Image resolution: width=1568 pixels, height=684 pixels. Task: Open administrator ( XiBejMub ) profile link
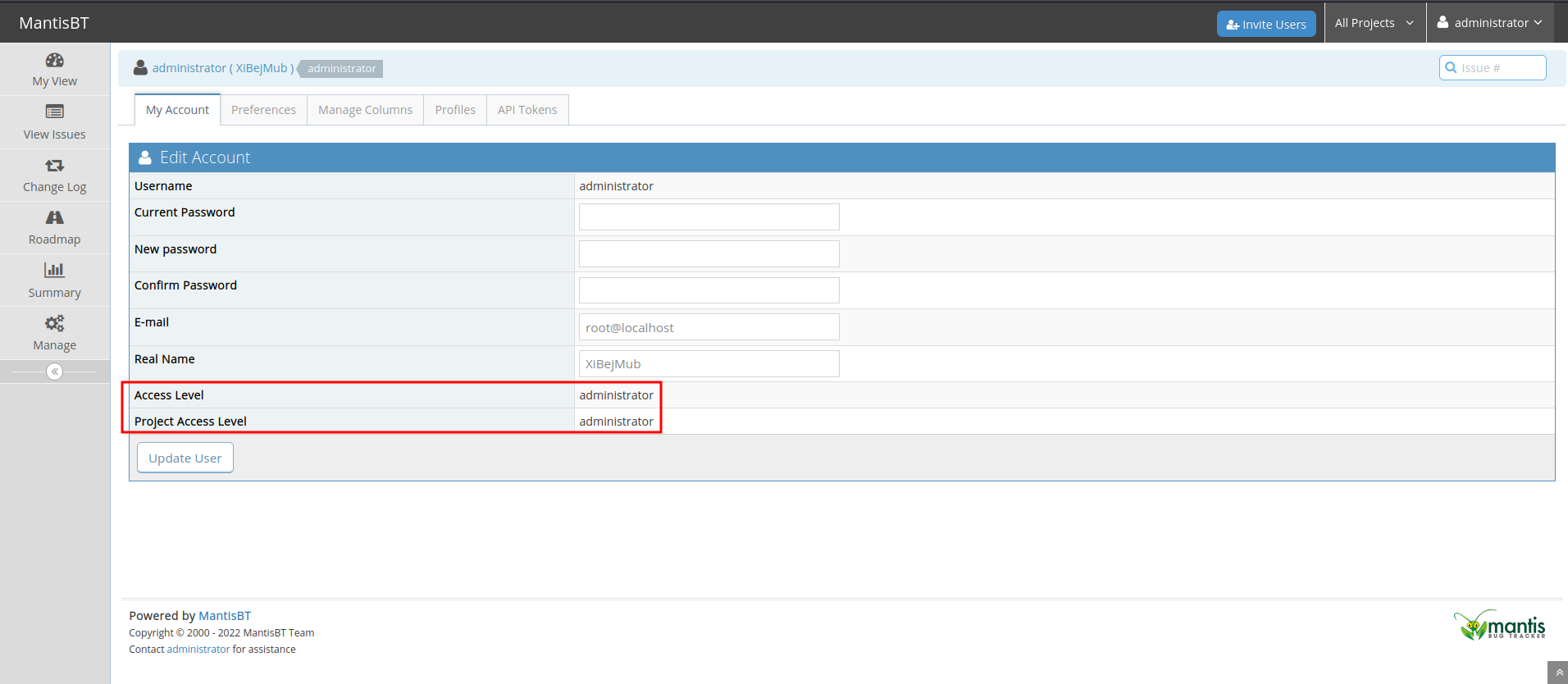[x=223, y=68]
